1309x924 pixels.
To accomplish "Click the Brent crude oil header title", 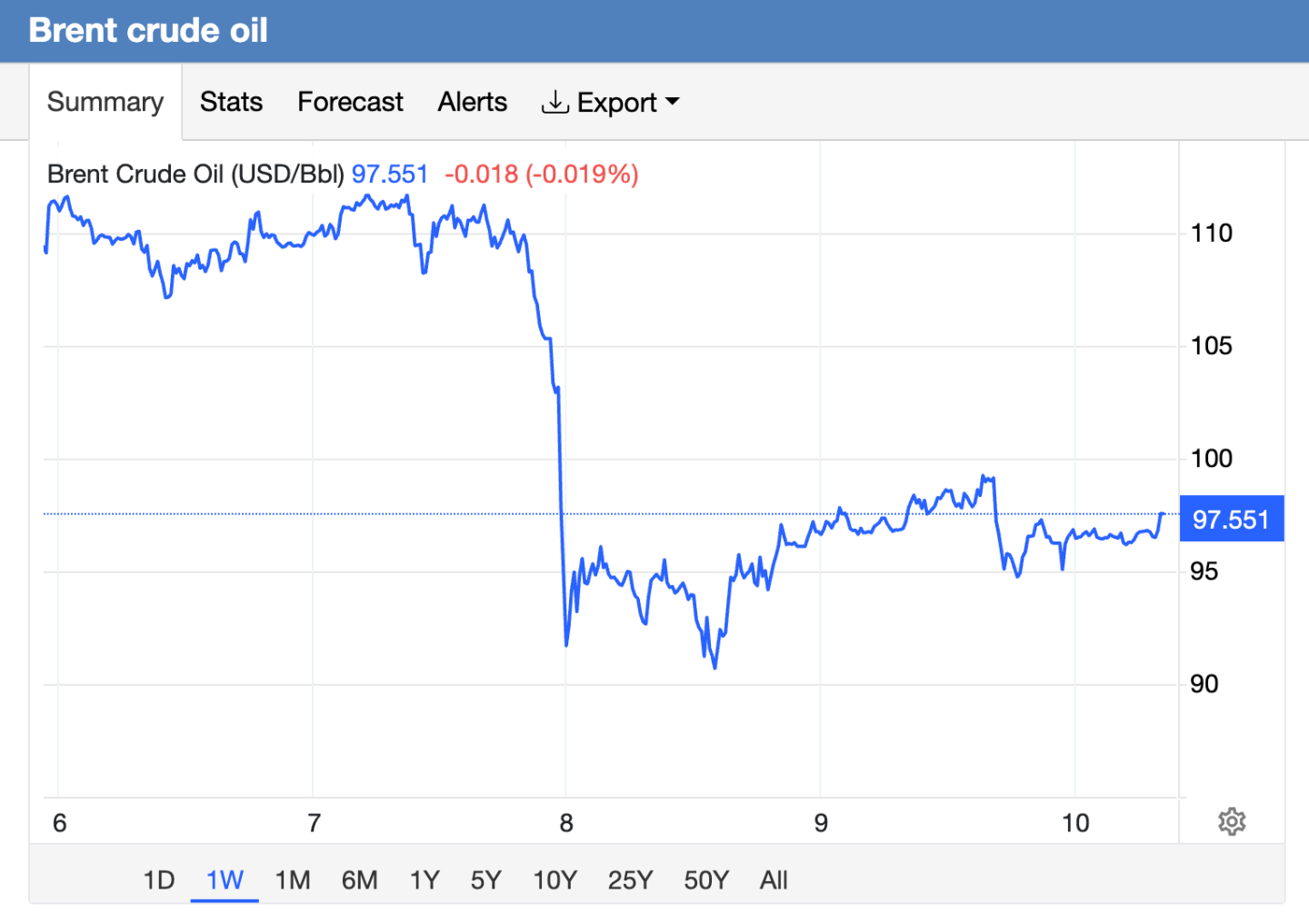I will (148, 30).
